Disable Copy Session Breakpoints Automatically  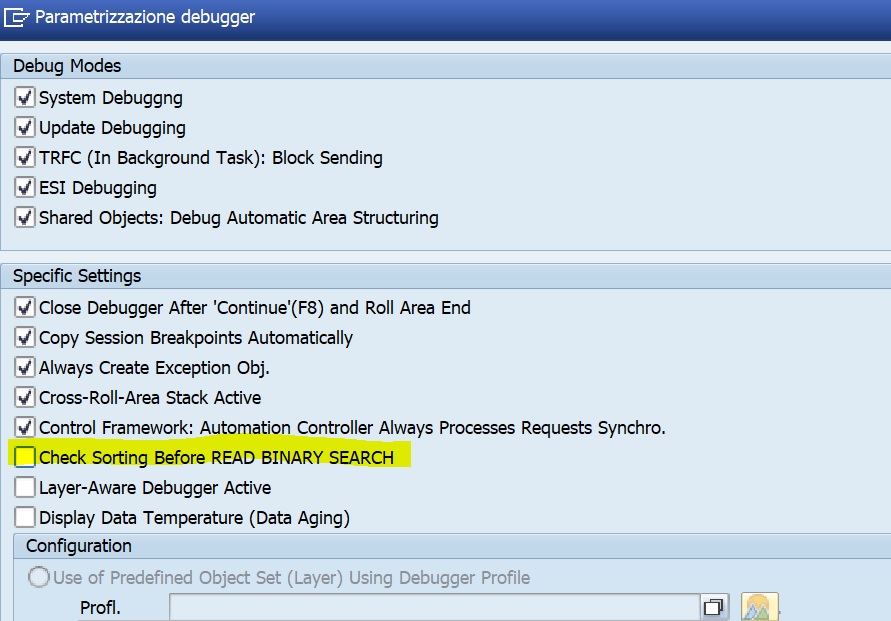pyautogui.click(x=23, y=337)
